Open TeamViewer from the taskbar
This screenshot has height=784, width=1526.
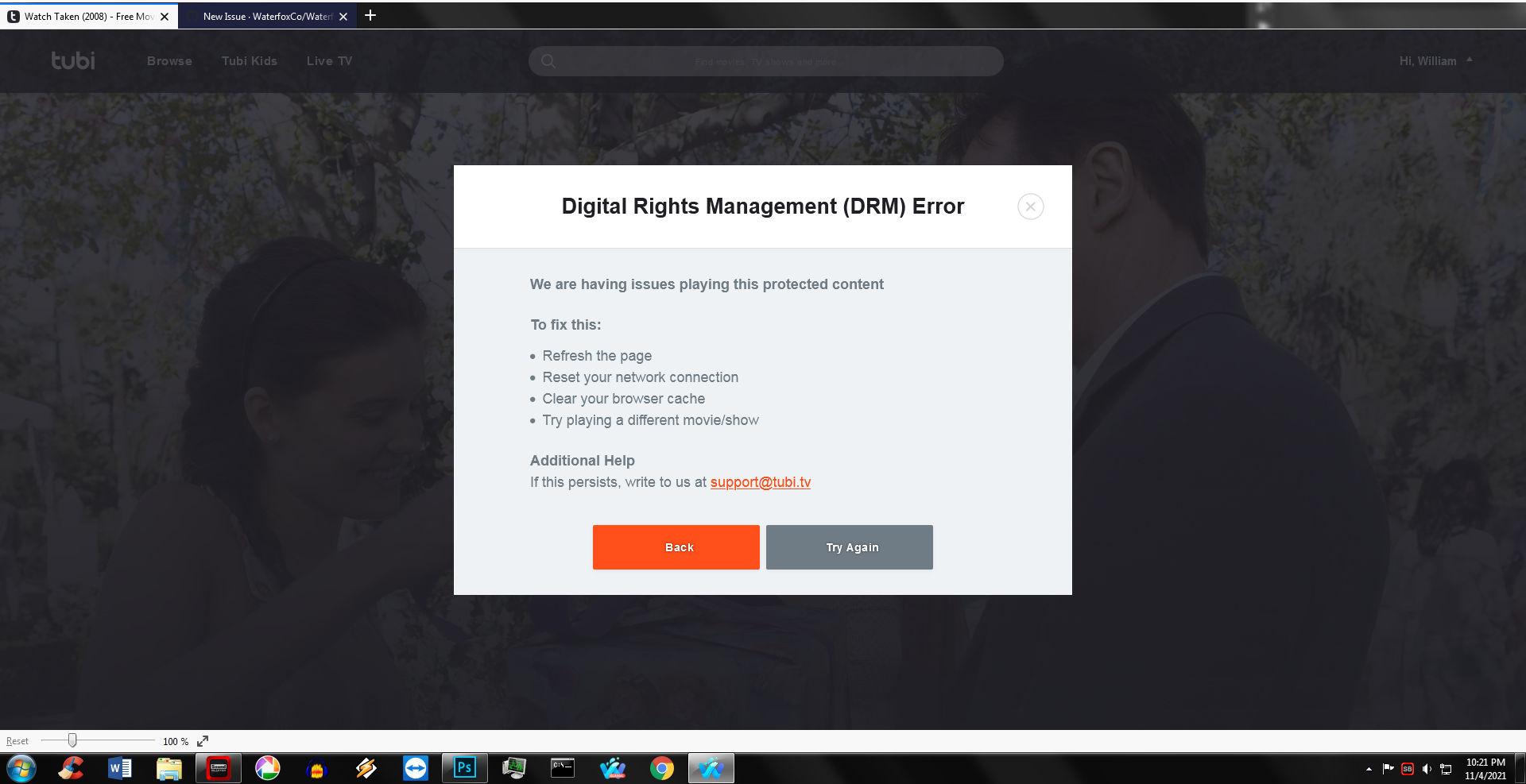[416, 767]
